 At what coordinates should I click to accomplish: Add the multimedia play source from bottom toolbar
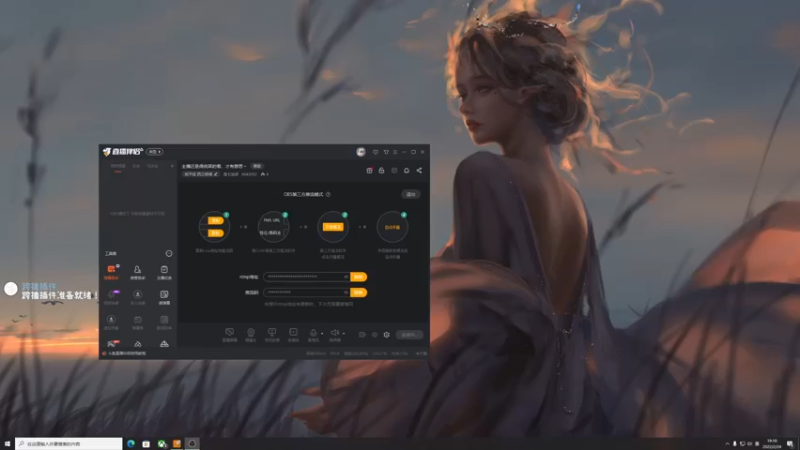(293, 335)
